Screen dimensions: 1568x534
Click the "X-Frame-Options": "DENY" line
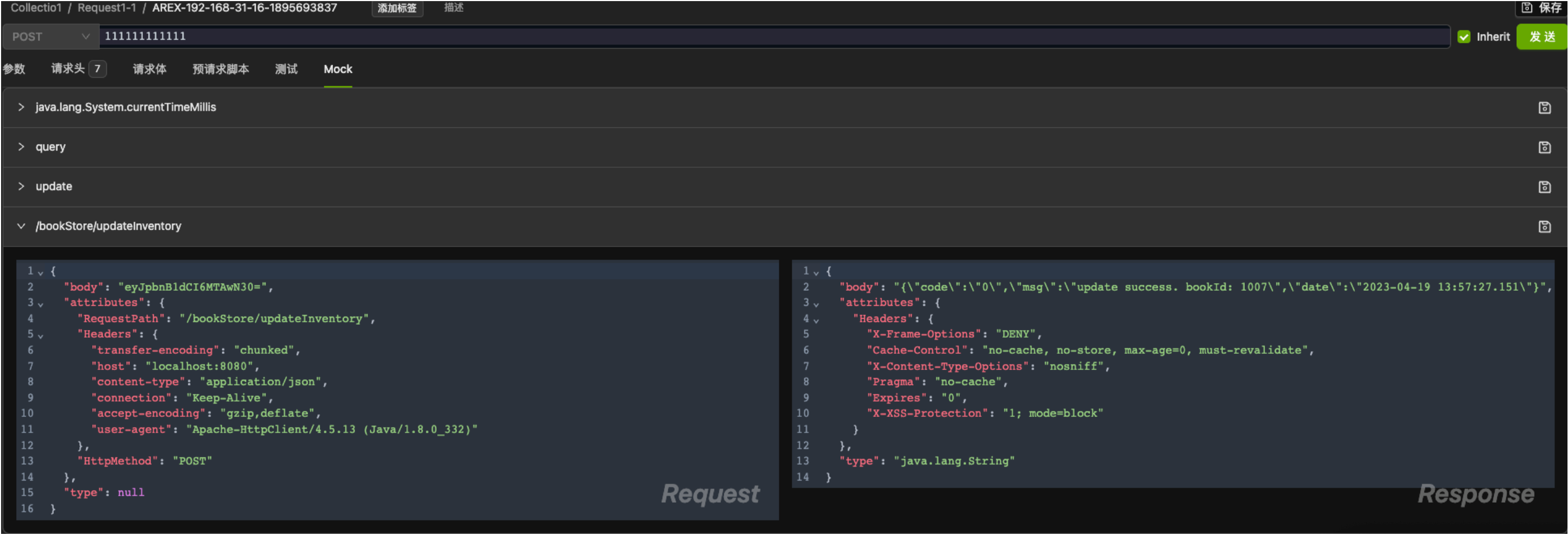click(954, 334)
